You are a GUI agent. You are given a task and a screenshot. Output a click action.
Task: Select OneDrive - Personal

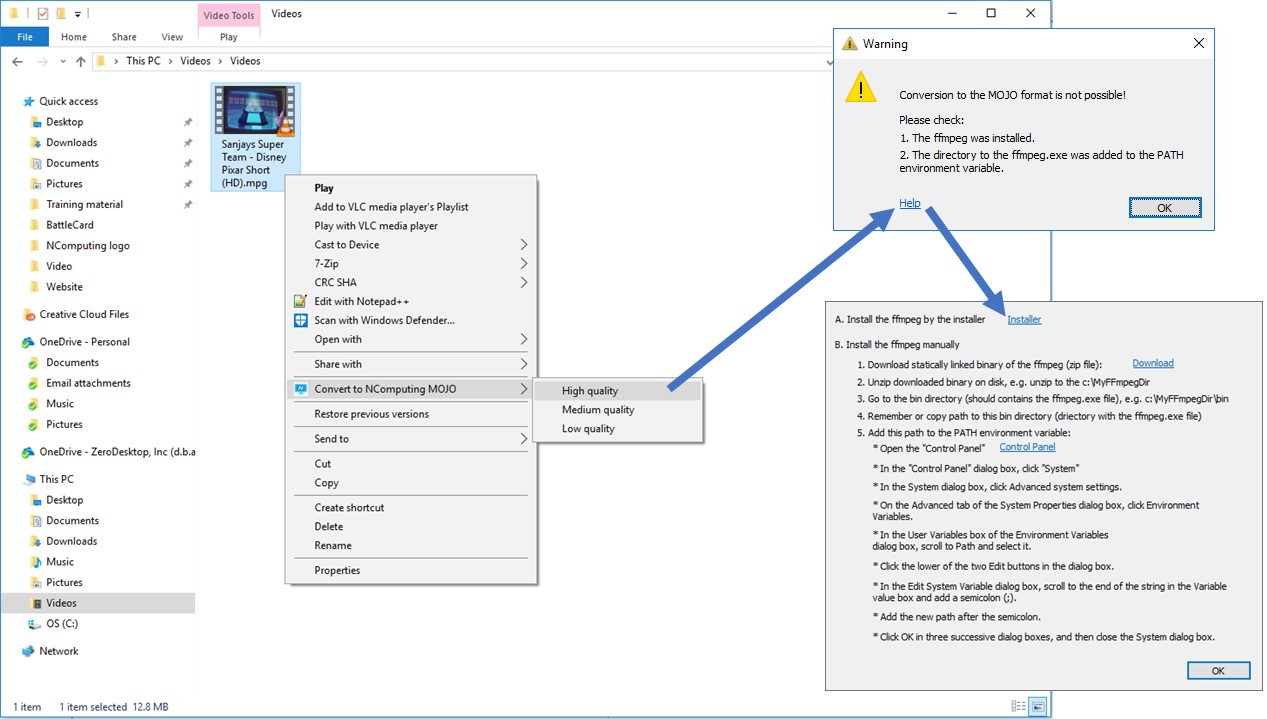point(84,342)
